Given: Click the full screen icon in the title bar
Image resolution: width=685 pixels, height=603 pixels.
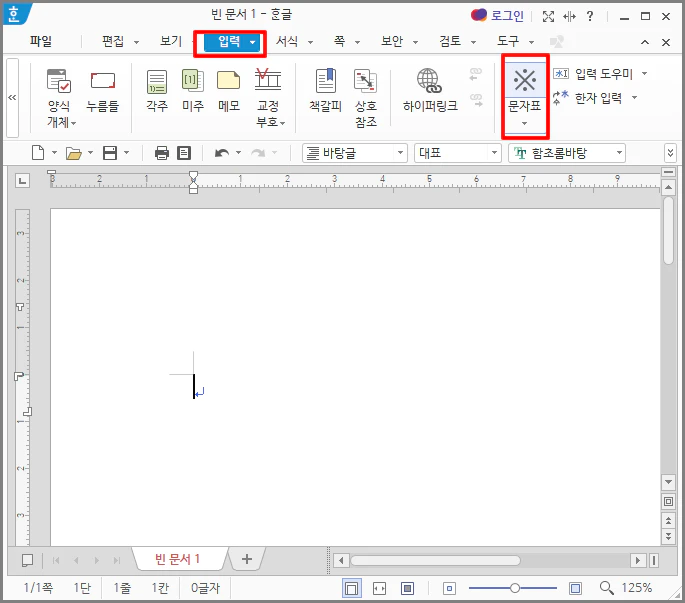Looking at the screenshot, I should (x=548, y=17).
